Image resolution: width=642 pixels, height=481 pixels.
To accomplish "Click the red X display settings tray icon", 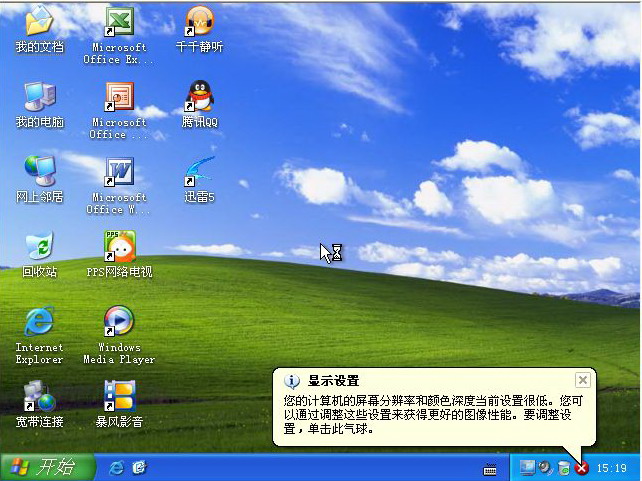I will tap(582, 468).
